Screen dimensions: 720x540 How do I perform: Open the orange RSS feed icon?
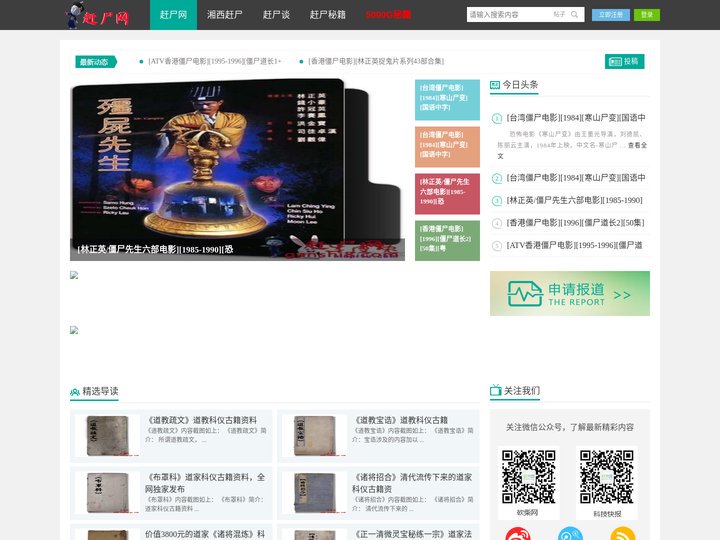[623, 534]
